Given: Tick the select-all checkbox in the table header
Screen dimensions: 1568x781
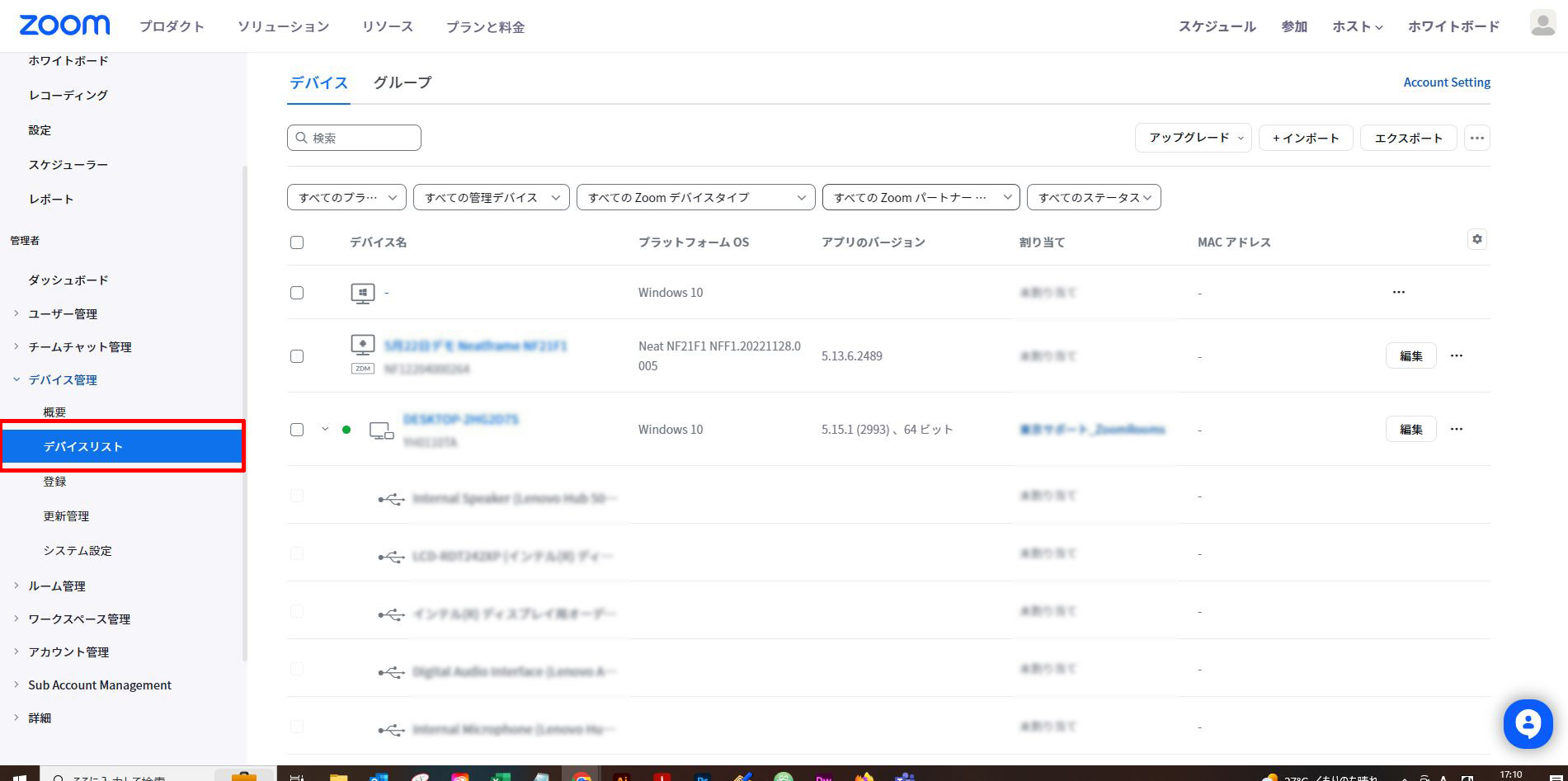Looking at the screenshot, I should tap(297, 242).
